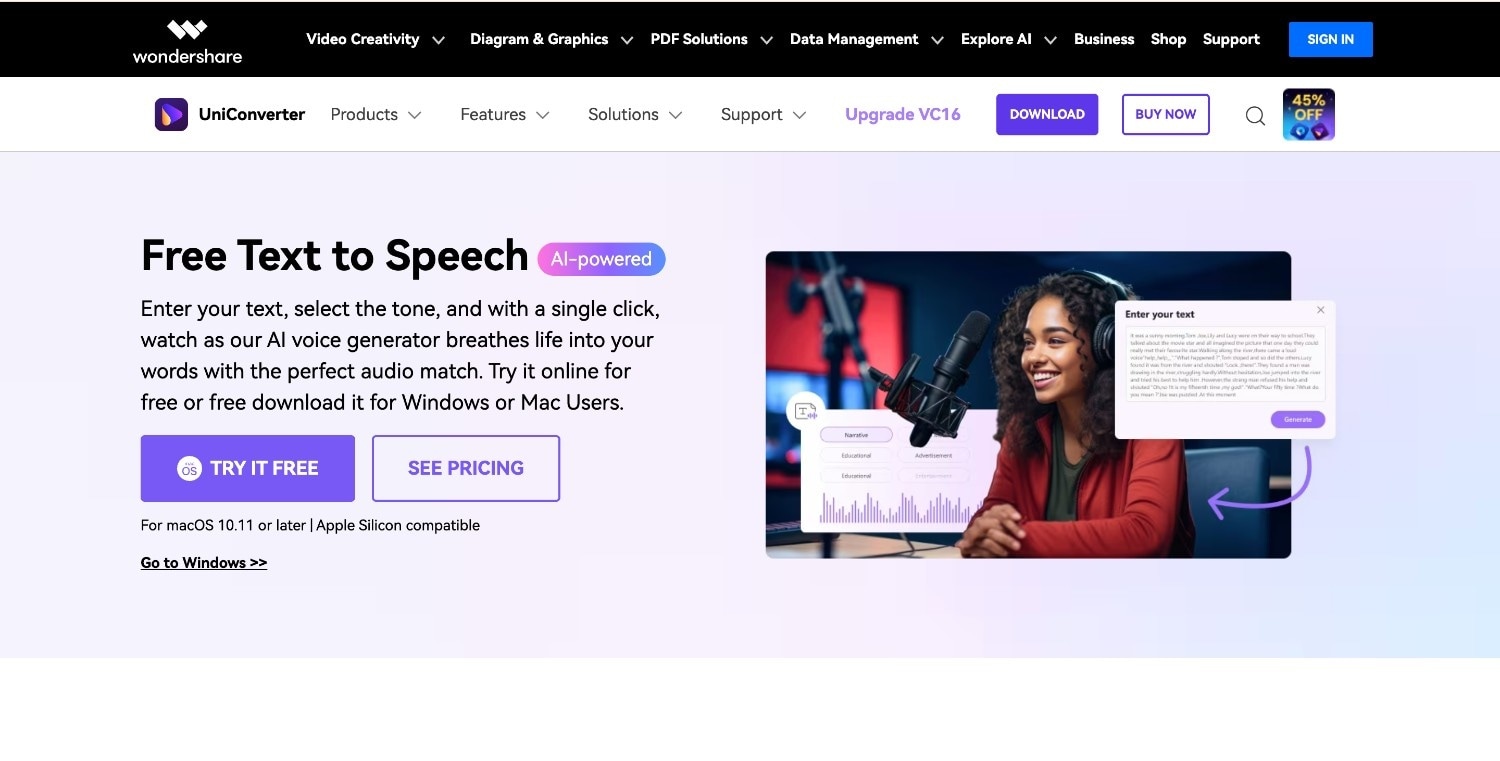Click the text-to-speech icon on hero image
The image size is (1500, 761).
pyautogui.click(x=806, y=411)
